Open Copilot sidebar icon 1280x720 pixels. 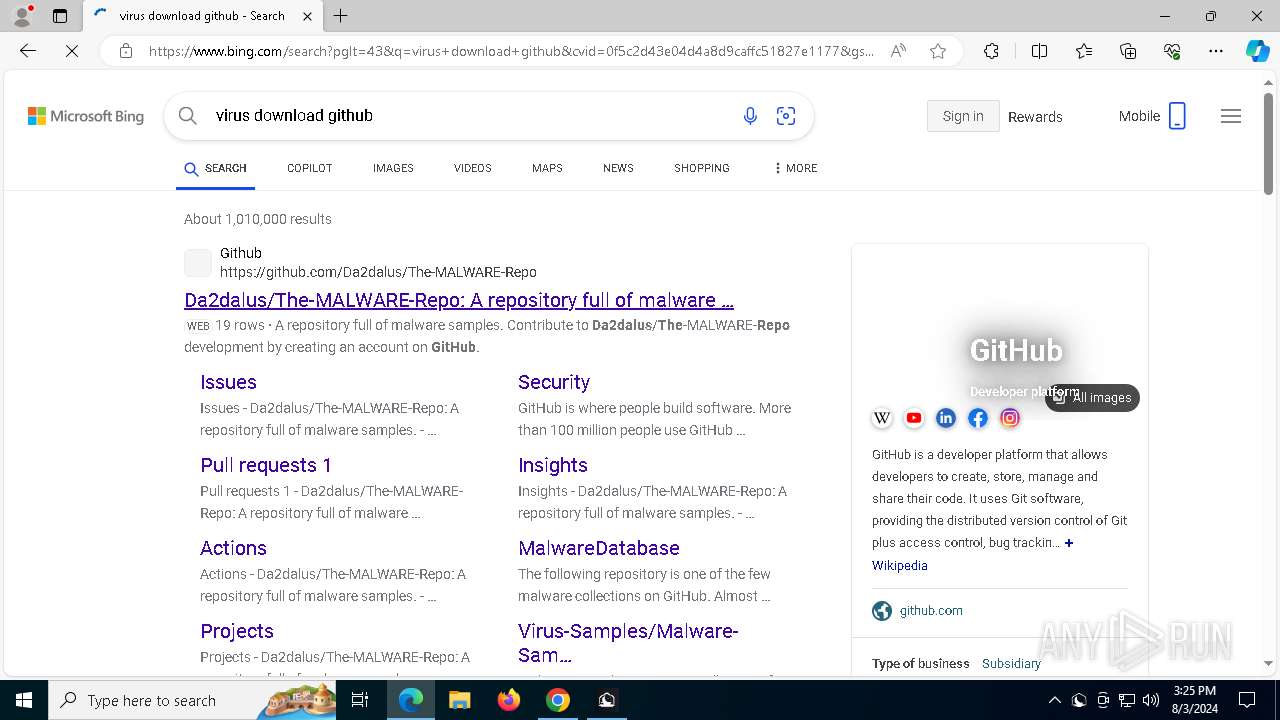1258,51
